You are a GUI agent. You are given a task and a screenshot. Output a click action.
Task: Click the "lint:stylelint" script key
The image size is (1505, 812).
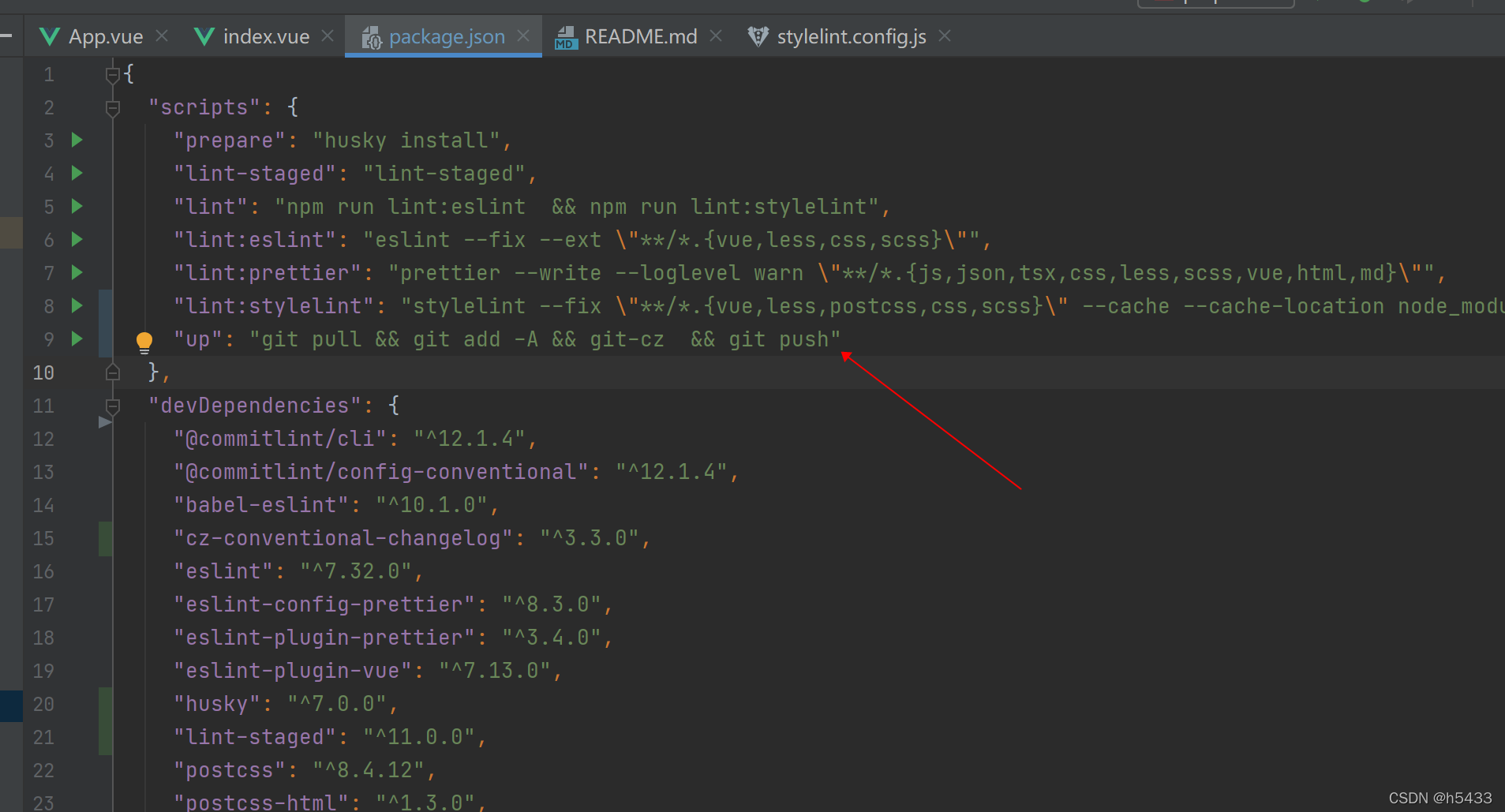point(274,306)
